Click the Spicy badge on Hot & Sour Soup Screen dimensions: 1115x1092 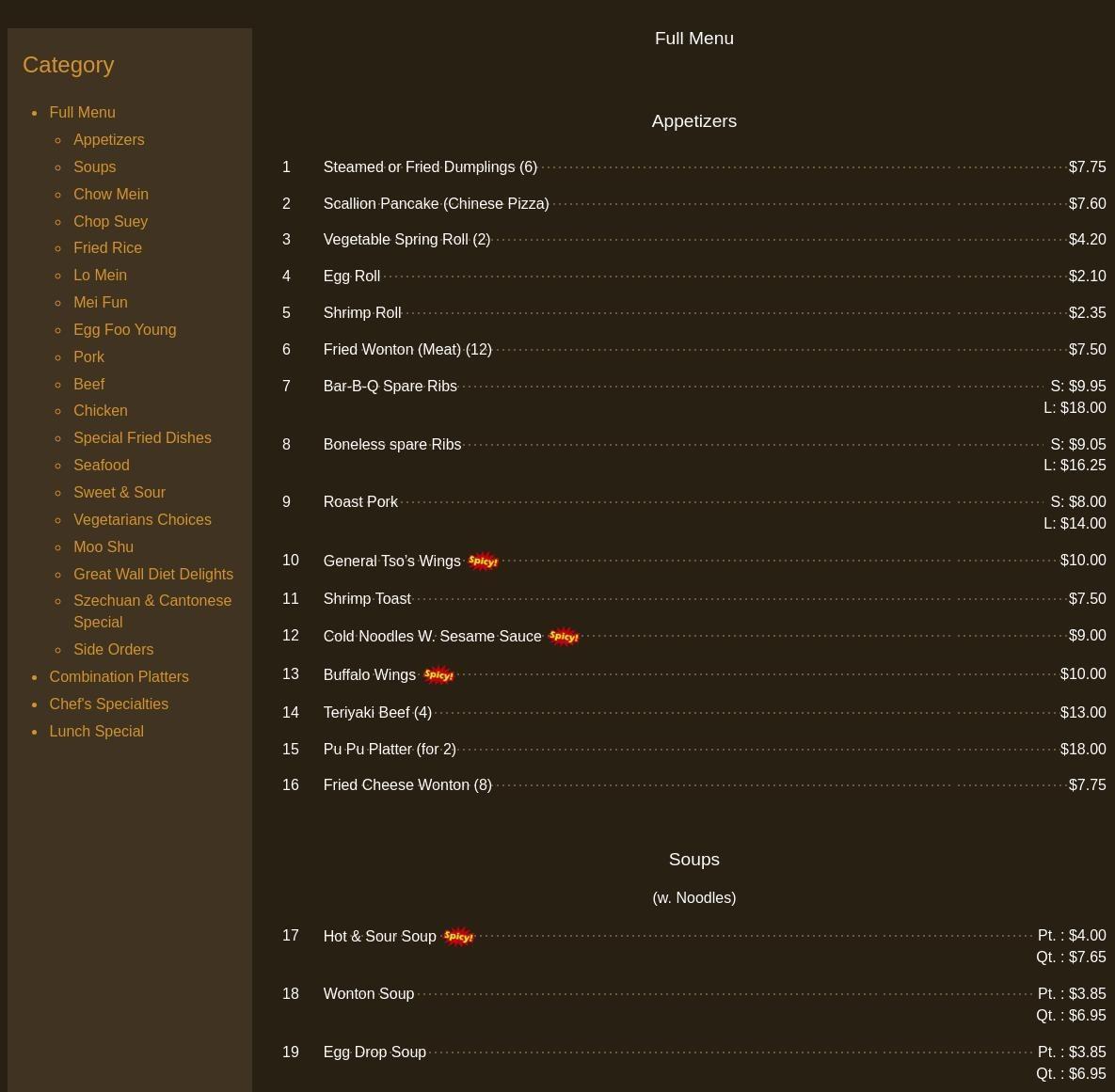pyautogui.click(x=458, y=937)
